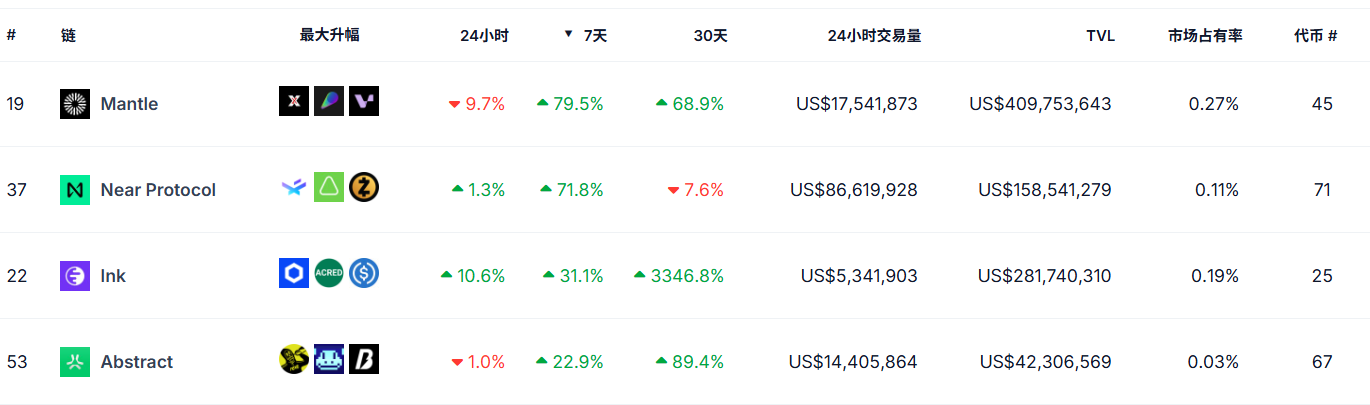Sort table by TVL column header
The image size is (1370, 405).
coord(1100,35)
